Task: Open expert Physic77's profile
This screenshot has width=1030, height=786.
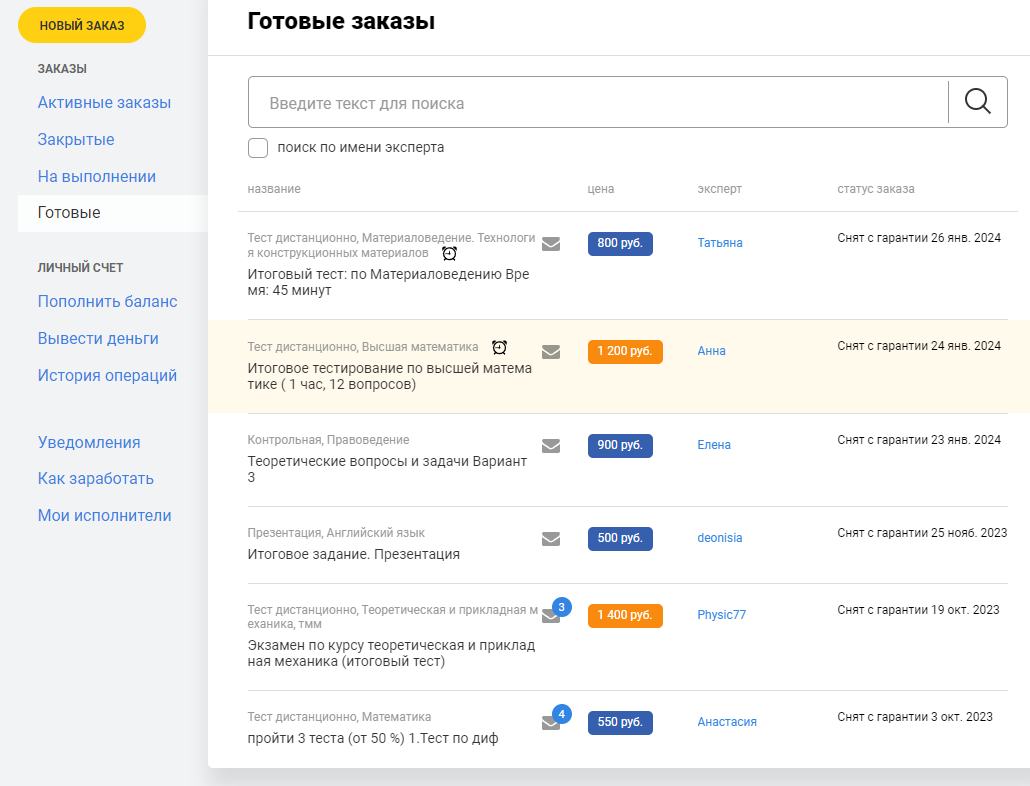Action: pos(722,615)
